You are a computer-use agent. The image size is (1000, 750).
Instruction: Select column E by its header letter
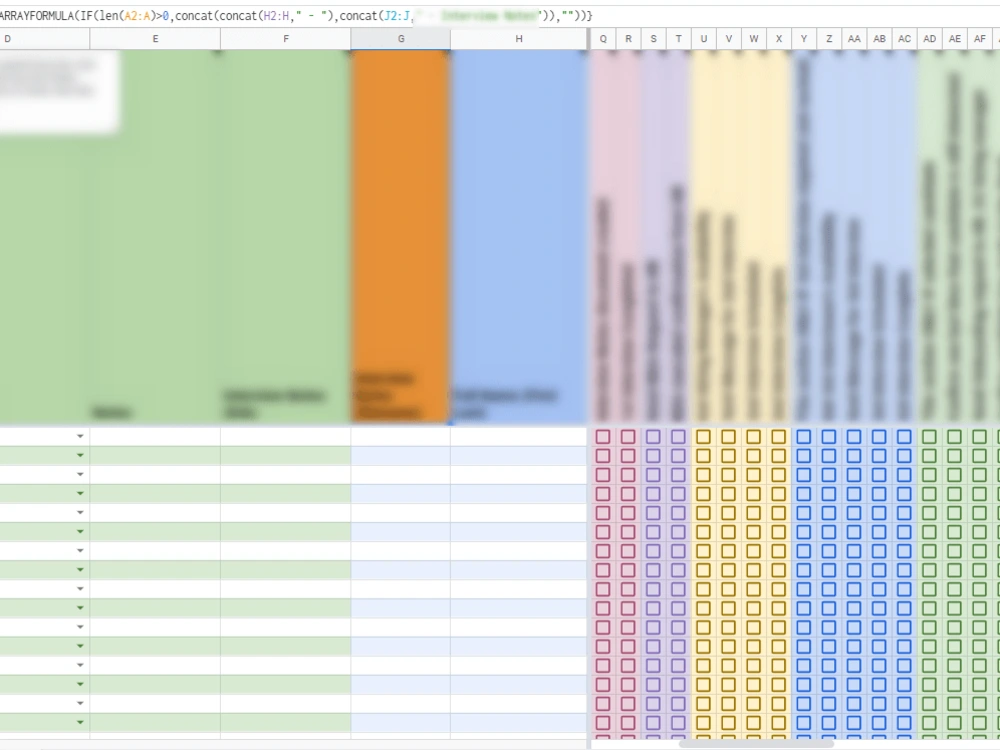coord(155,39)
